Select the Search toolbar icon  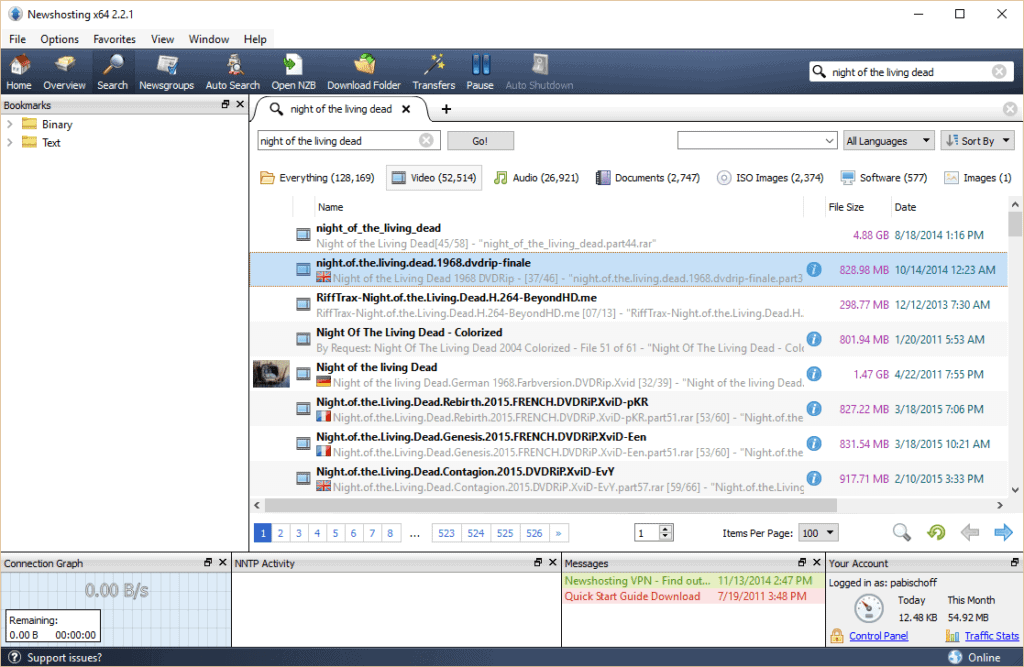click(112, 72)
